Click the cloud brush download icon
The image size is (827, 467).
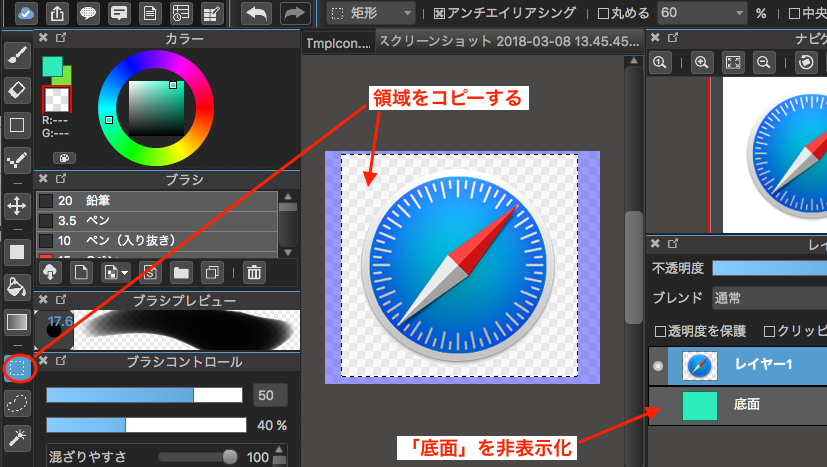point(50,272)
